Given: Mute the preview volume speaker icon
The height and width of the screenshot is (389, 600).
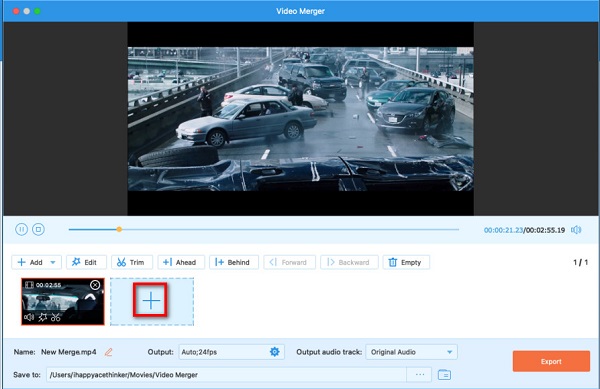Looking at the screenshot, I should point(576,230).
